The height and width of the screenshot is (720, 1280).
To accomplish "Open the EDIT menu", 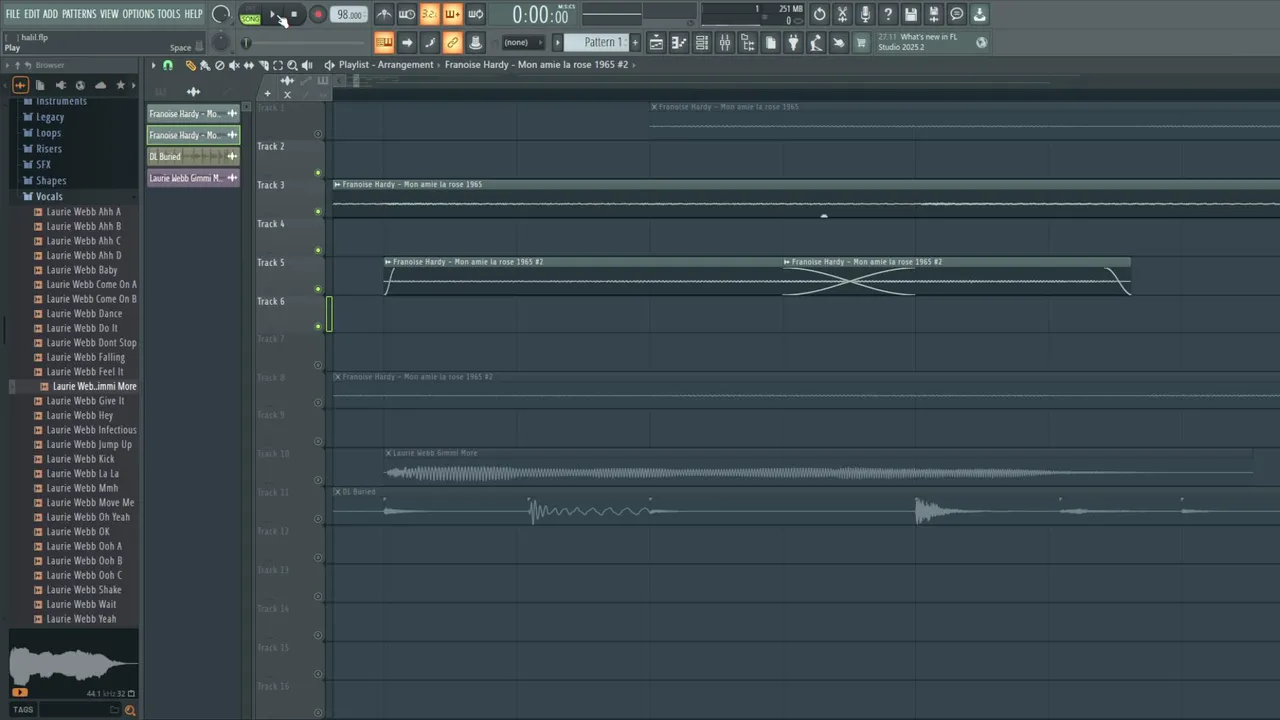I will (x=32, y=14).
